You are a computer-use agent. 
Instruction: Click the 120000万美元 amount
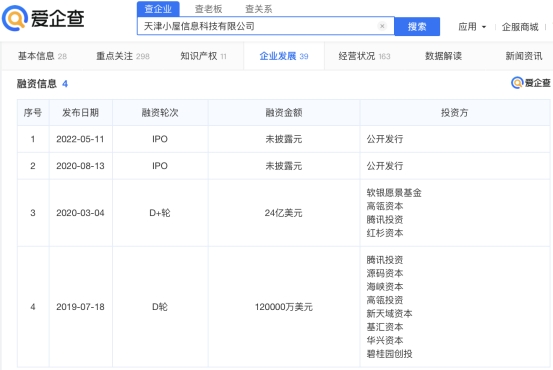284,307
